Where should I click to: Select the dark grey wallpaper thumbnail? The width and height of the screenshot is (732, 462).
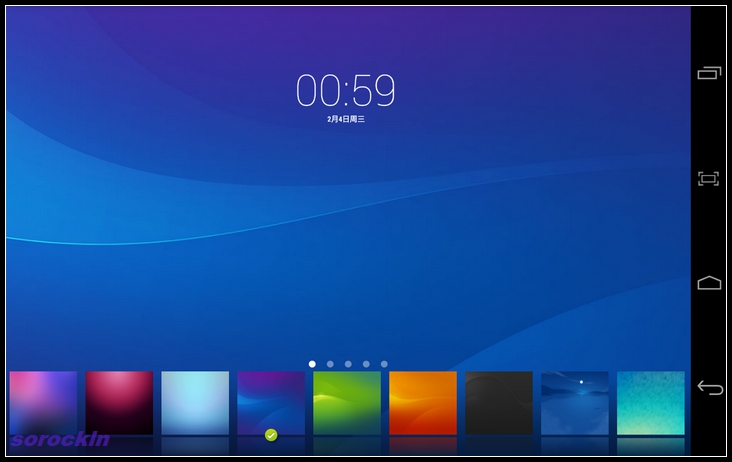499,403
